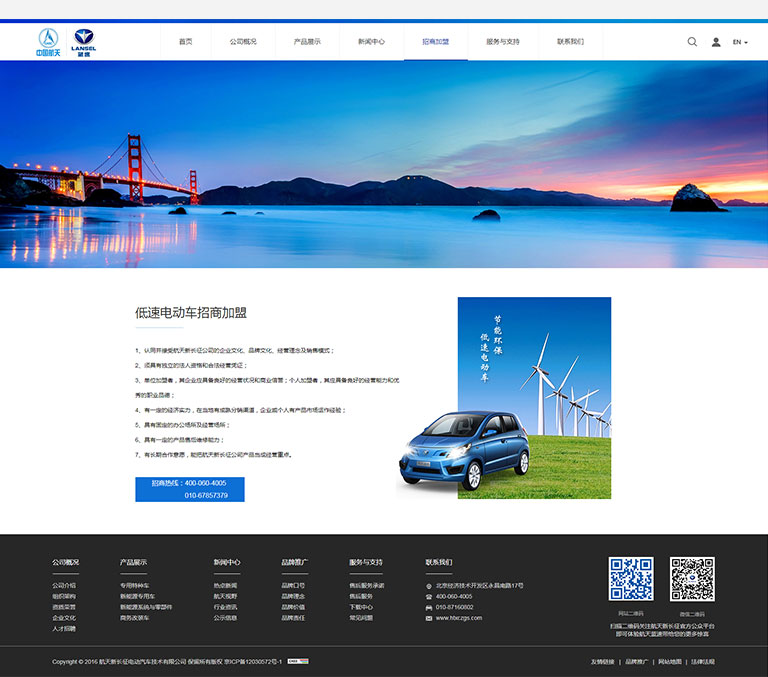This screenshot has width=768, height=677.
Task: Click the search magnifier icon in header
Action: click(x=692, y=42)
